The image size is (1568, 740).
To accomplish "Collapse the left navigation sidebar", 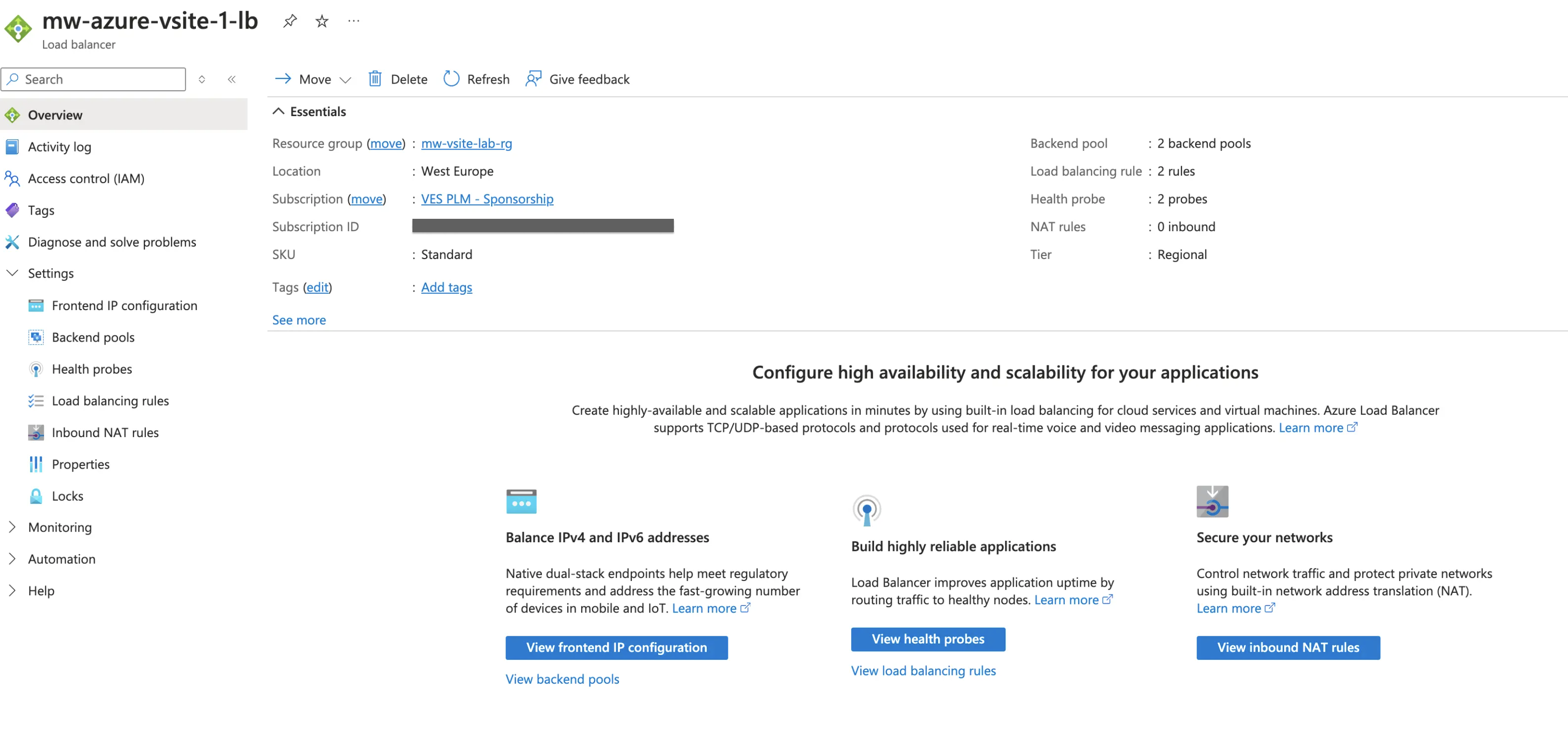I will (231, 79).
